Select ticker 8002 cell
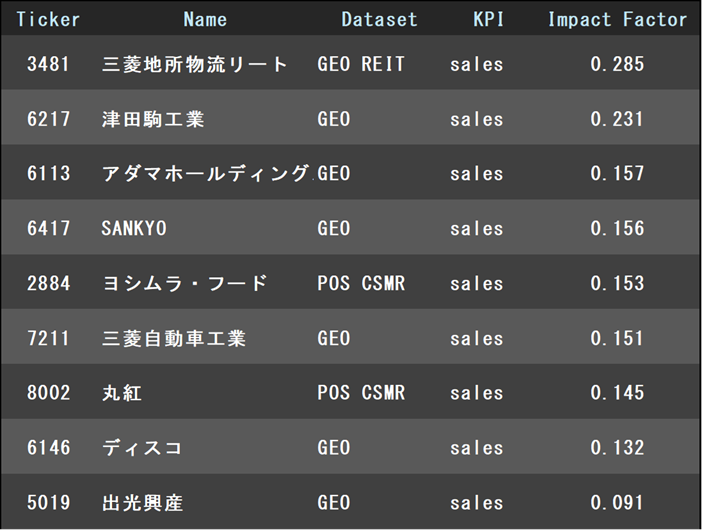 coord(49,393)
